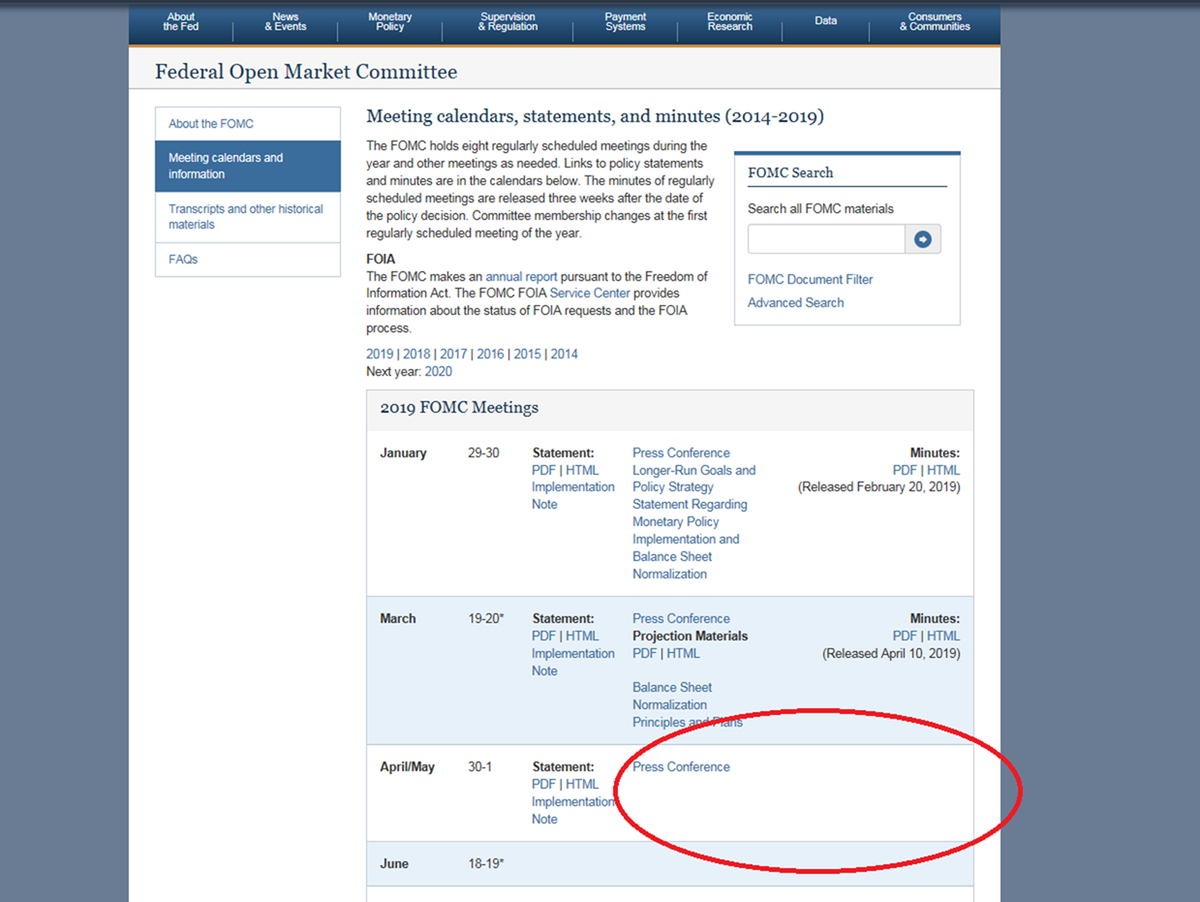
Task: Open January minutes PDF link
Action: pyautogui.click(x=905, y=470)
